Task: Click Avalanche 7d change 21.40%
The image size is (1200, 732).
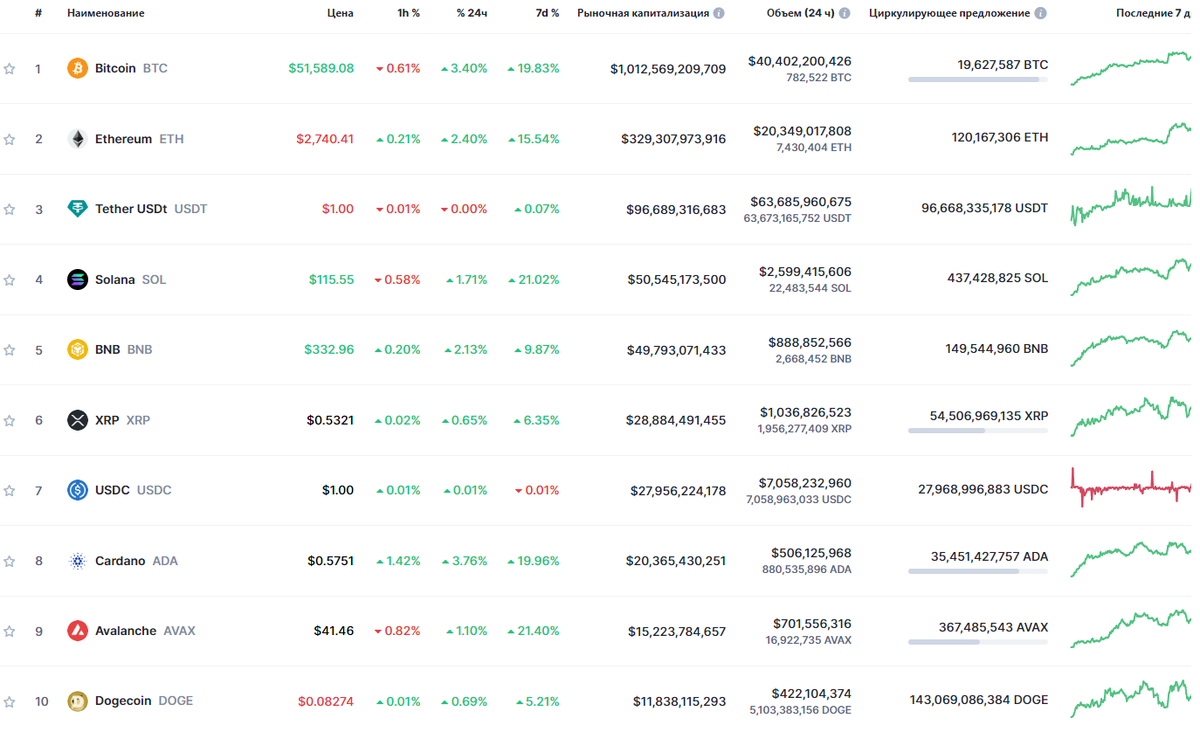Action: (534, 631)
